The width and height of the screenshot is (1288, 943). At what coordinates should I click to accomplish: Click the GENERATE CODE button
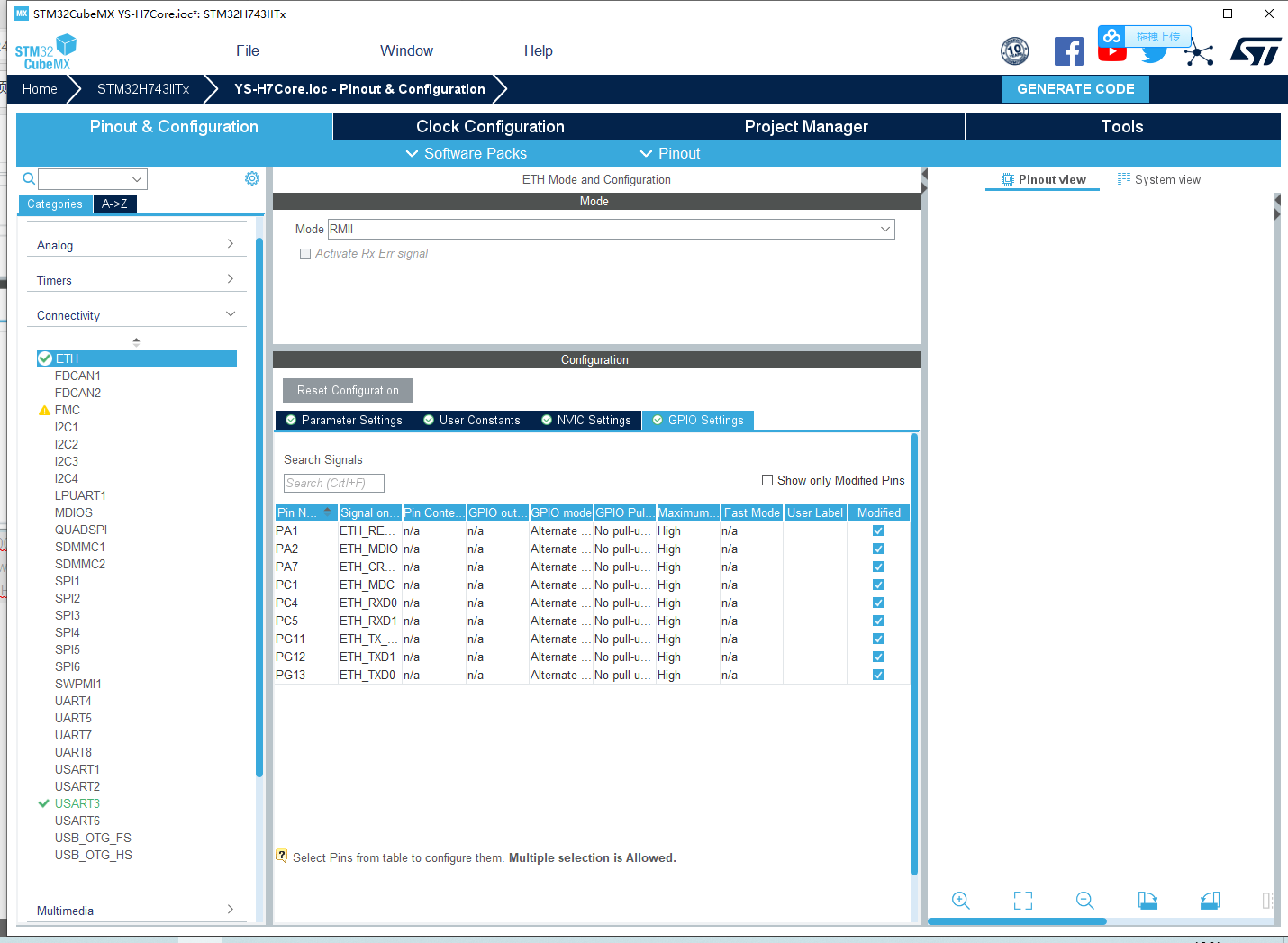coord(1075,89)
